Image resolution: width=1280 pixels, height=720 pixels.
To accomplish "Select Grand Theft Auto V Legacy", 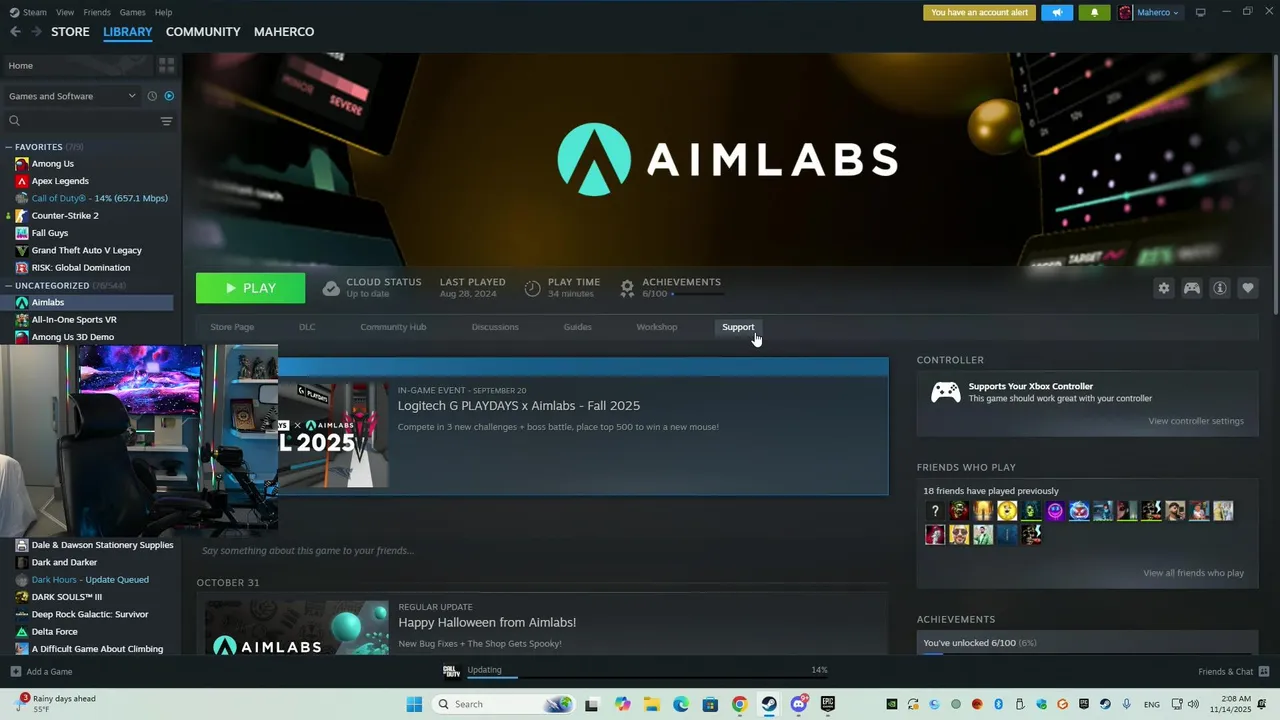I will 87,250.
